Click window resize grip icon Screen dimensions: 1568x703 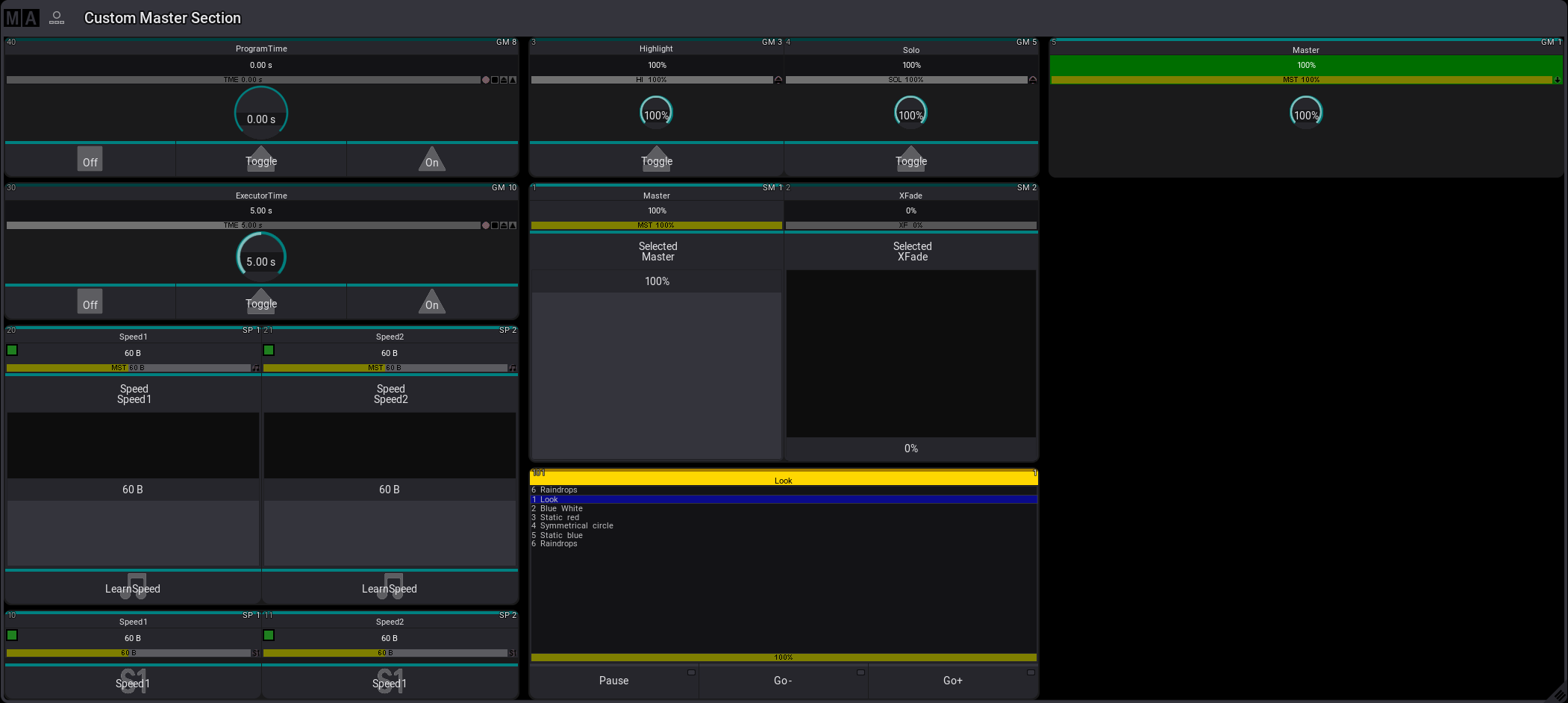[x=1559, y=694]
